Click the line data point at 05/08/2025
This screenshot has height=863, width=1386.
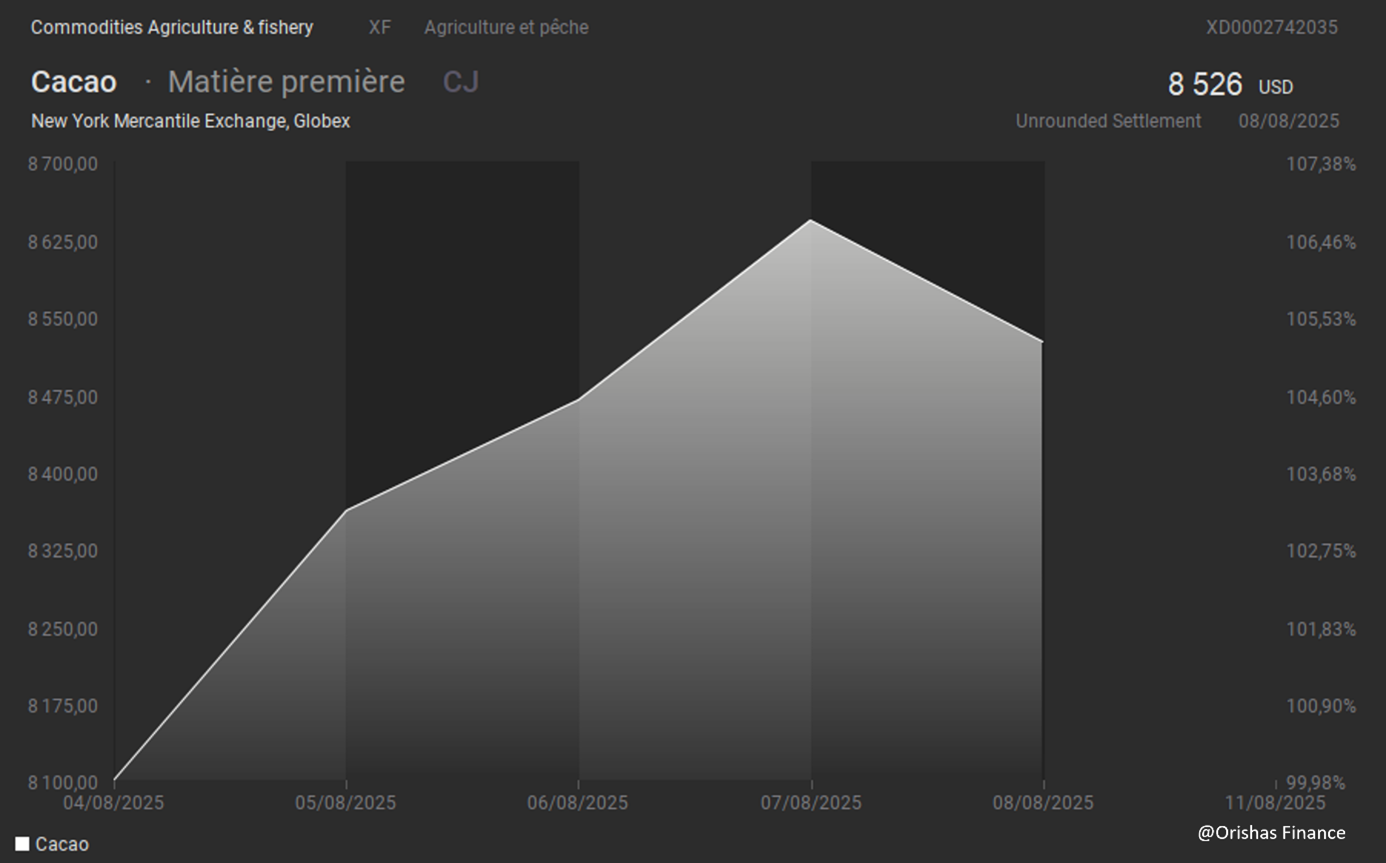(x=346, y=511)
